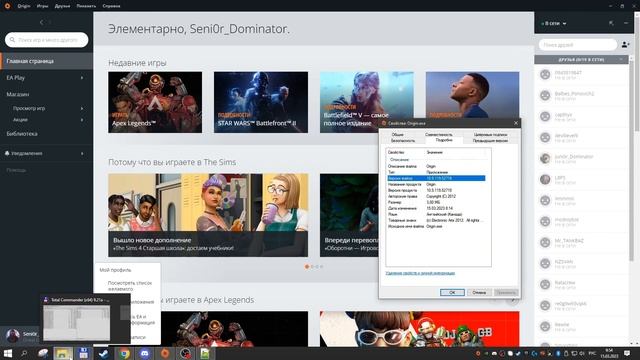This screenshot has width=640, height=360.
Task: Open Windows taskbar search
Action: click(24, 353)
